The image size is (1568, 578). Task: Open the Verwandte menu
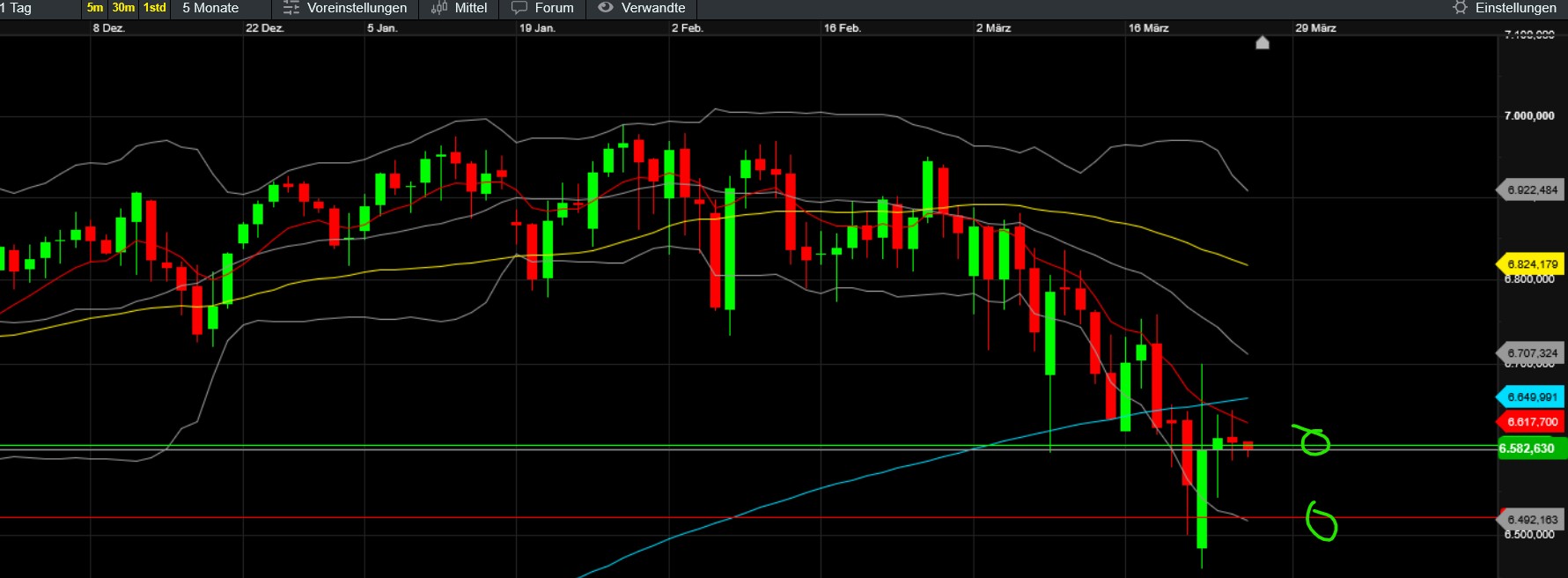click(652, 8)
